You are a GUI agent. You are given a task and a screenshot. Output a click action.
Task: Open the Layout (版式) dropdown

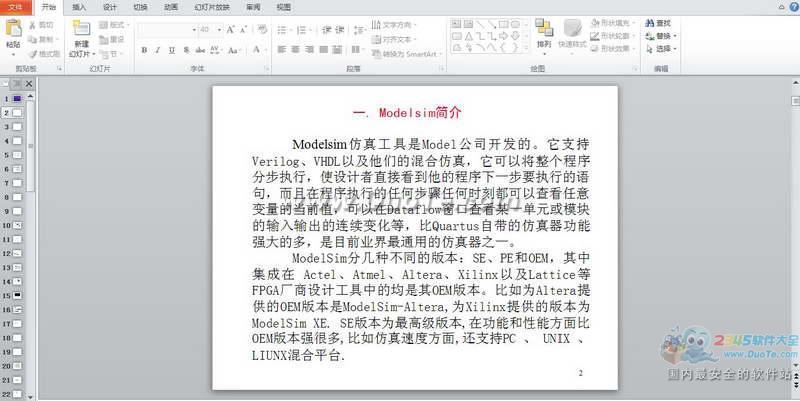tap(114, 24)
